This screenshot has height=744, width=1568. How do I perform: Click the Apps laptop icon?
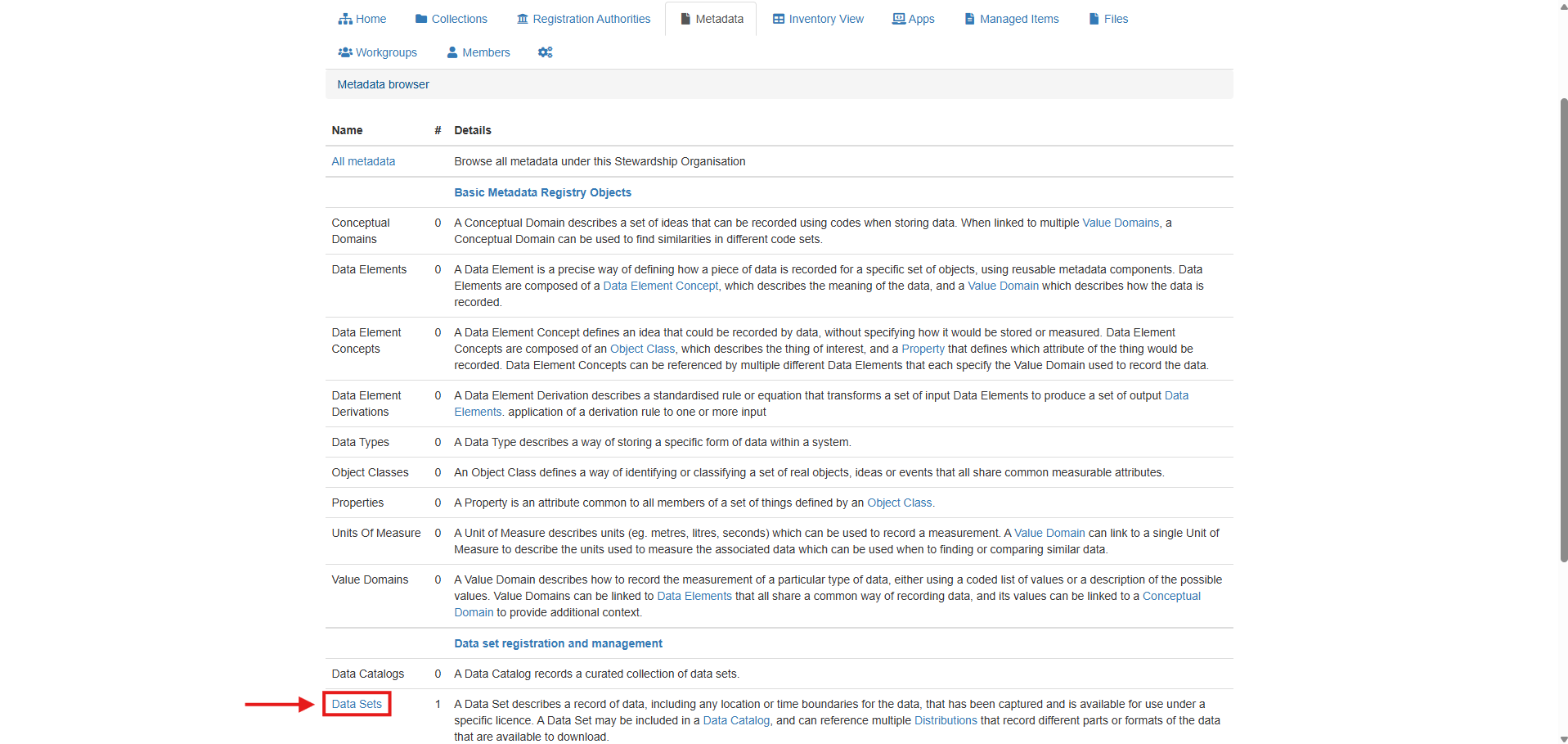coord(899,19)
